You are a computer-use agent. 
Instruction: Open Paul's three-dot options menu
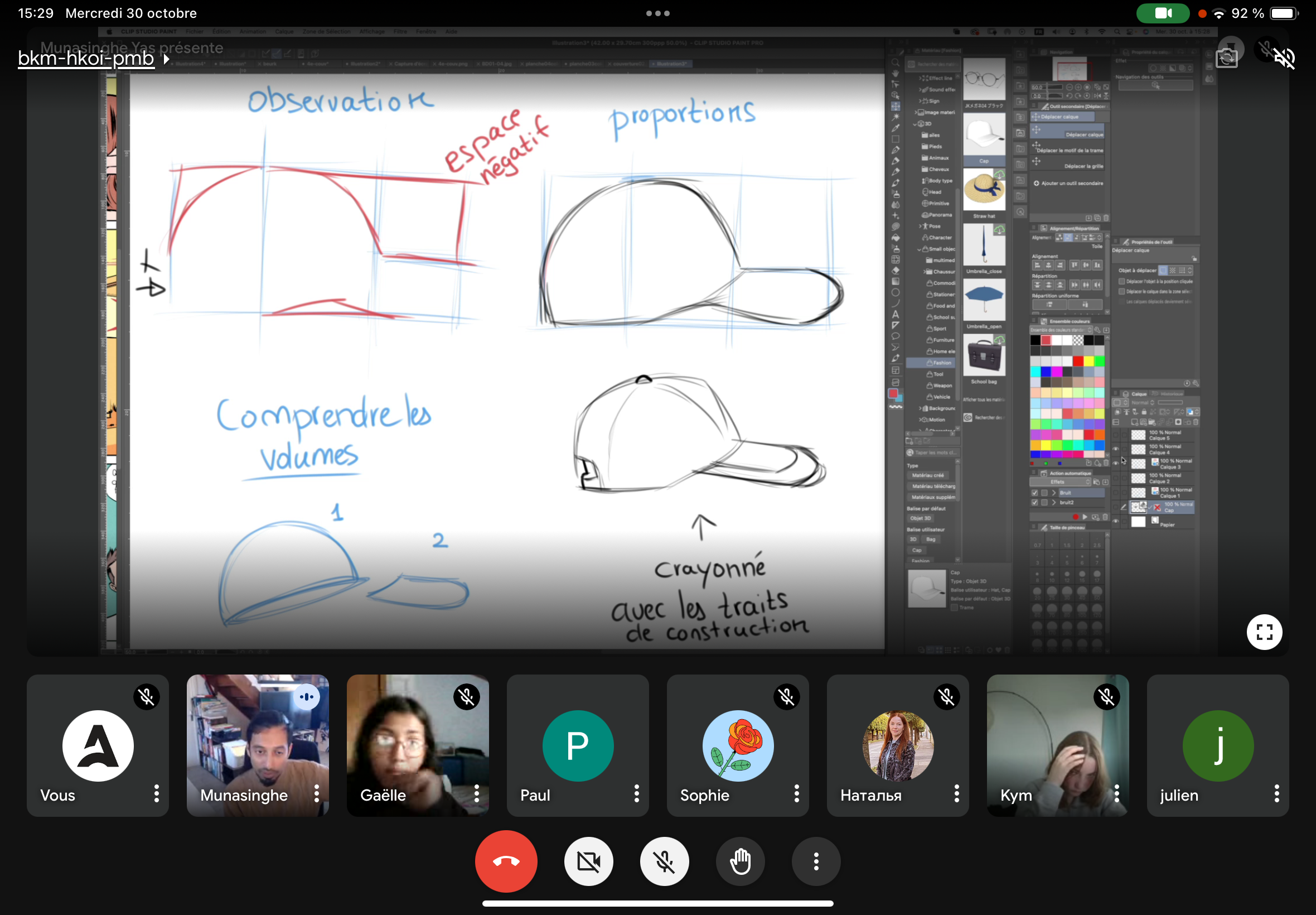pyautogui.click(x=636, y=794)
